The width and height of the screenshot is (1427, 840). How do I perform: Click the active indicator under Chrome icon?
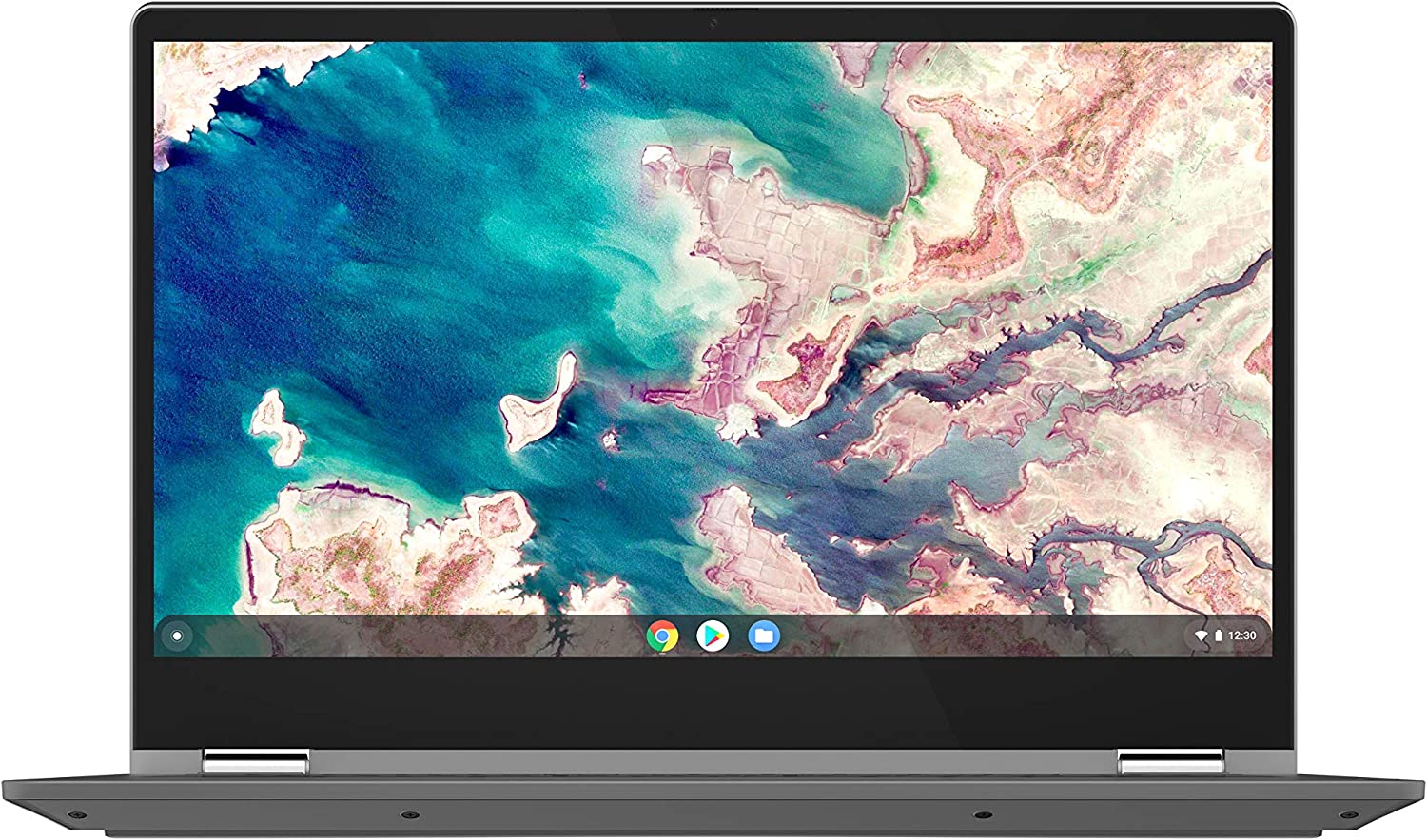tap(662, 654)
